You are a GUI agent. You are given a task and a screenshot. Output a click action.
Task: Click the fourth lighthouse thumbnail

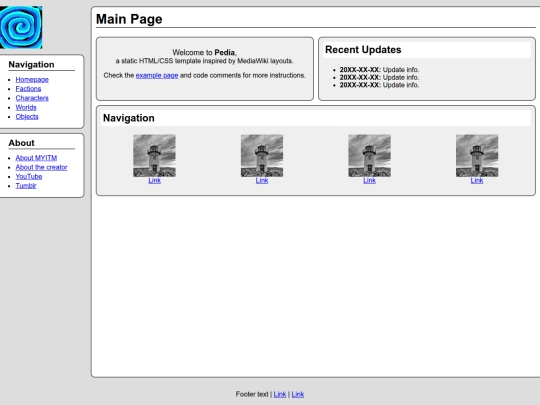pos(477,156)
